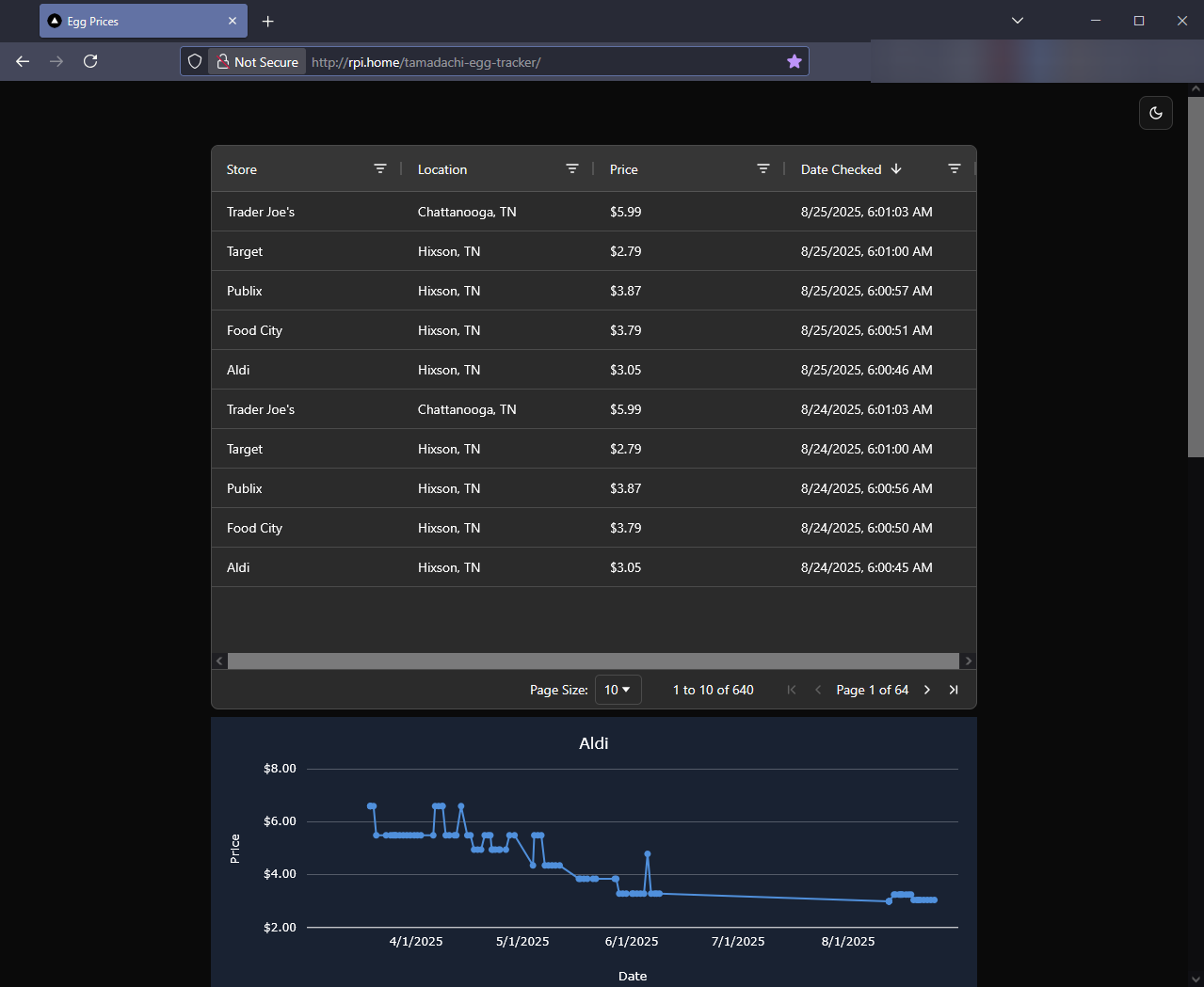Expand the Page Size dropdown
This screenshot has width=1204, height=987.
point(618,690)
